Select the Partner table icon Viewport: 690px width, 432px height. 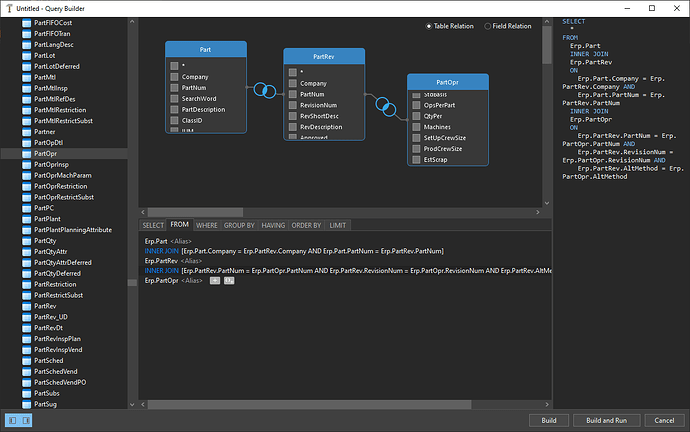point(26,132)
